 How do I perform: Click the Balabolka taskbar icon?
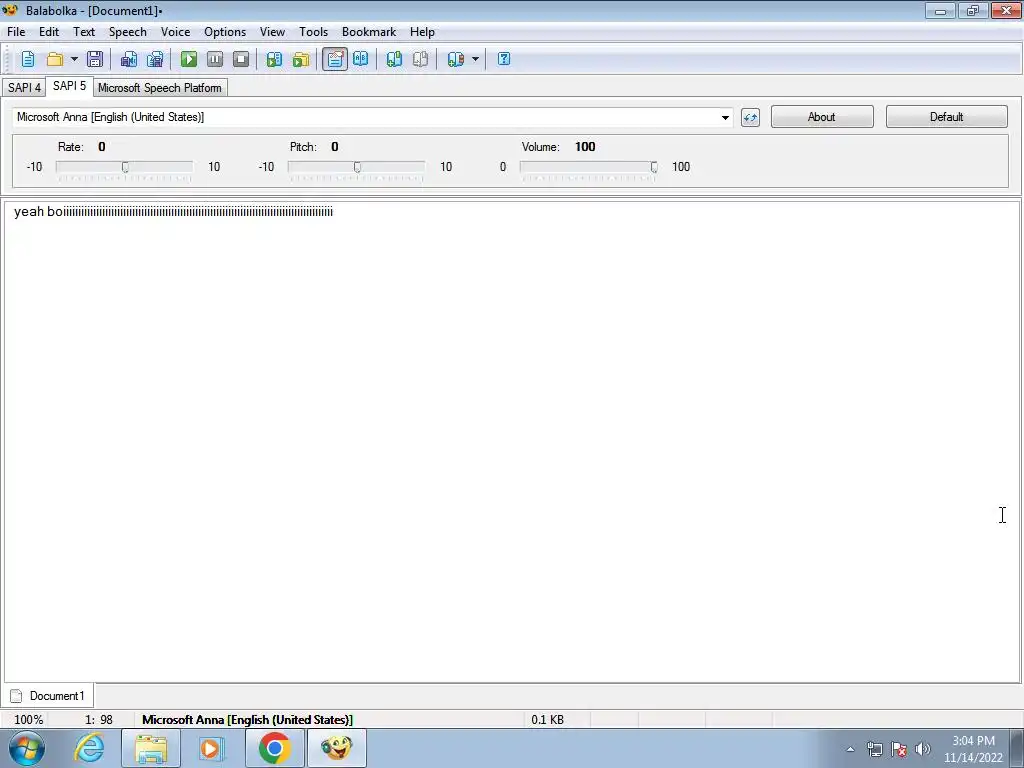[336, 748]
